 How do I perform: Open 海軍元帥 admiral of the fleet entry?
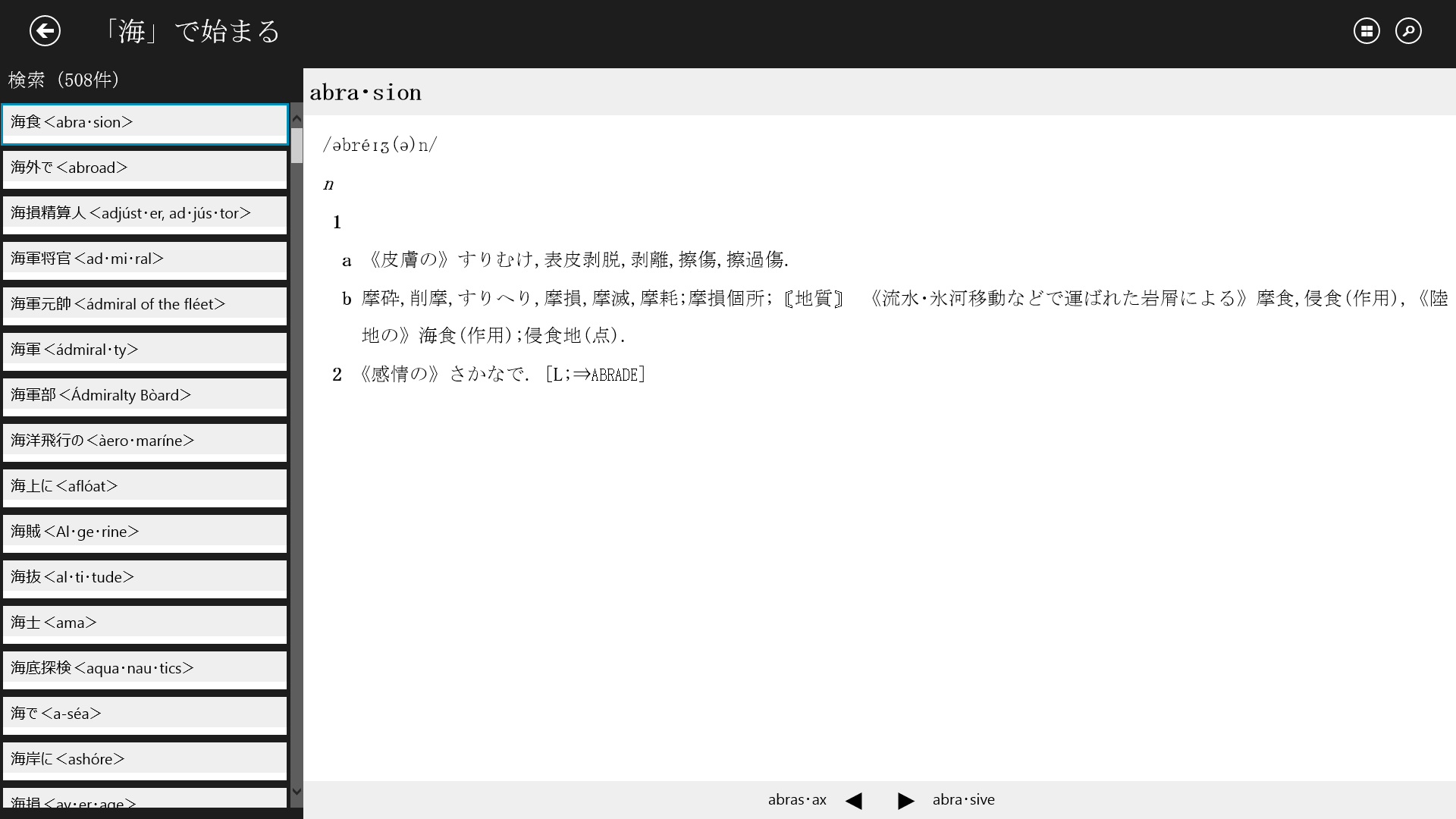click(145, 305)
